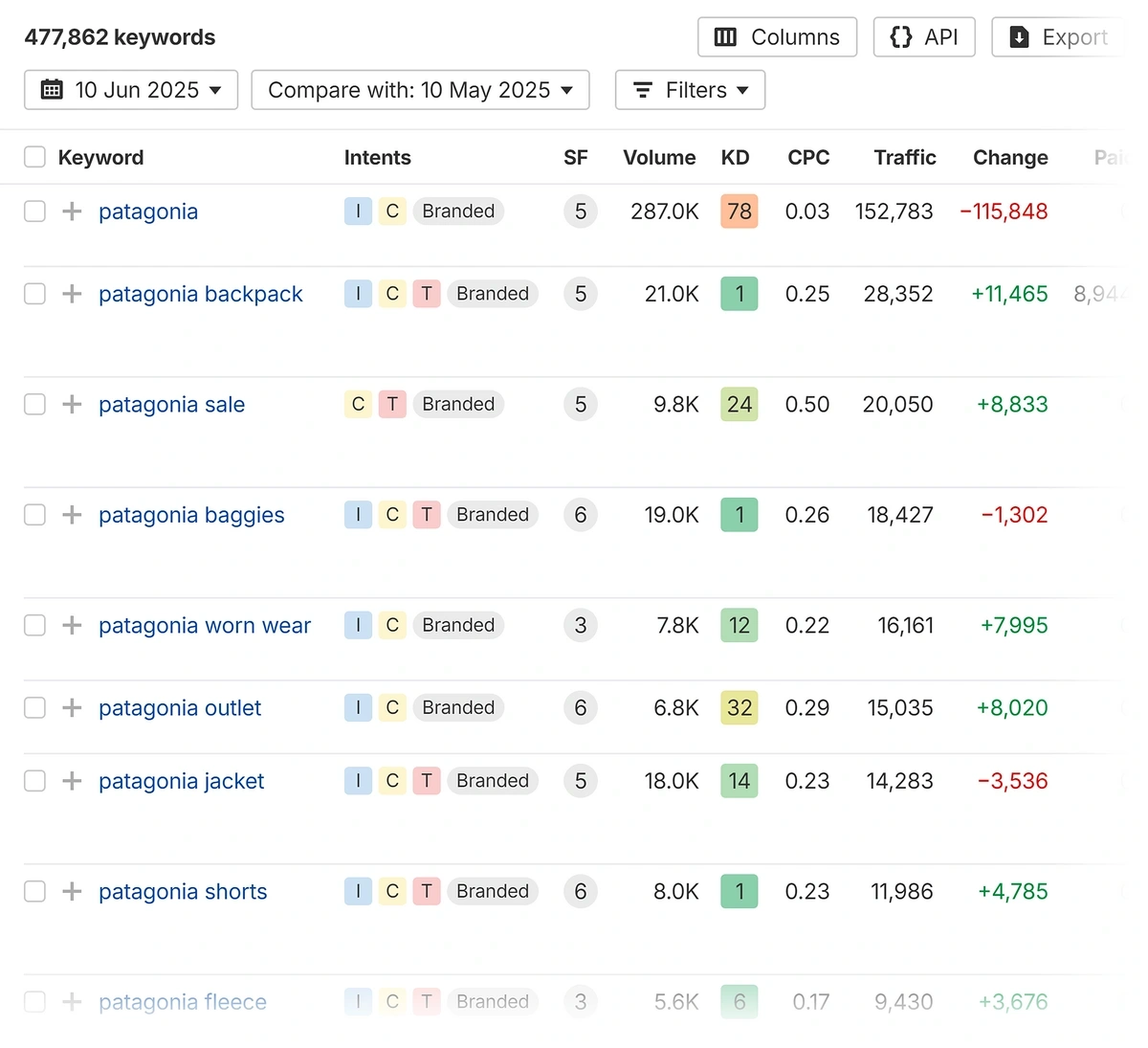Viewport: 1148px width, 1048px height.
Task: Toggle the select-all checkbox beside Keyword
Action: pos(34,157)
